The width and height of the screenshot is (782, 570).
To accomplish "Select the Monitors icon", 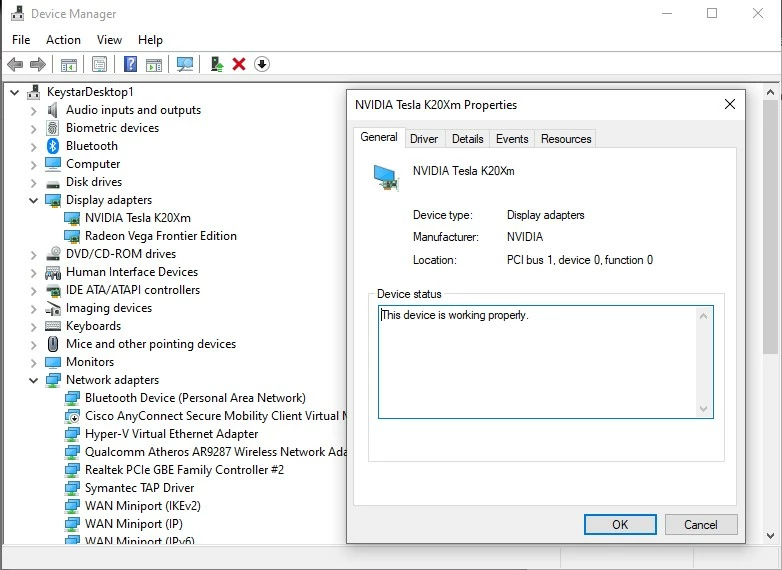I will tap(53, 362).
